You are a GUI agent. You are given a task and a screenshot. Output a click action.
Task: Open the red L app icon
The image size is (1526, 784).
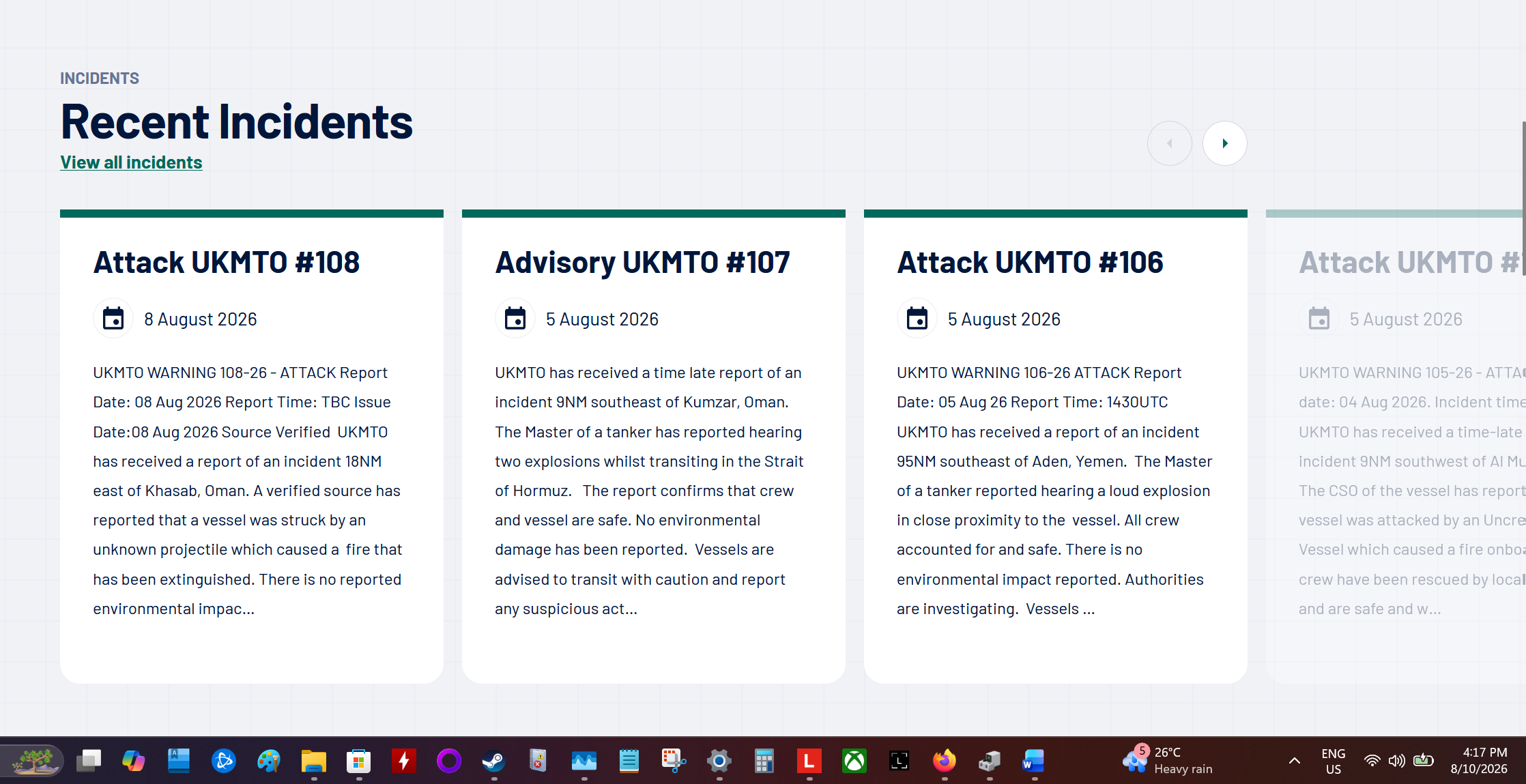809,761
